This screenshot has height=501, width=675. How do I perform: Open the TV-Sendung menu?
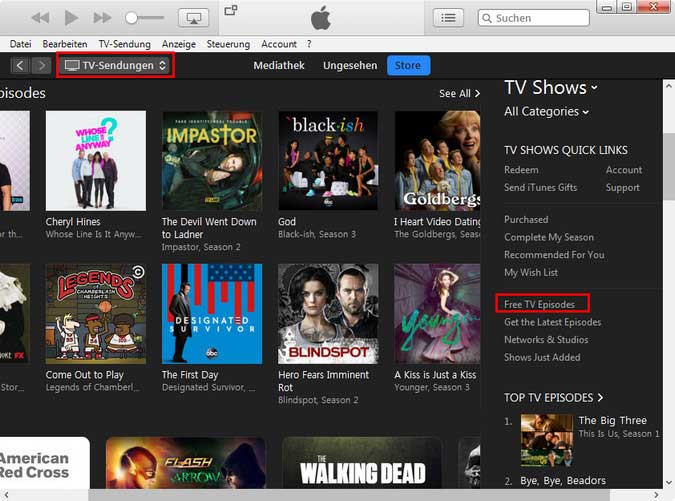coord(124,44)
